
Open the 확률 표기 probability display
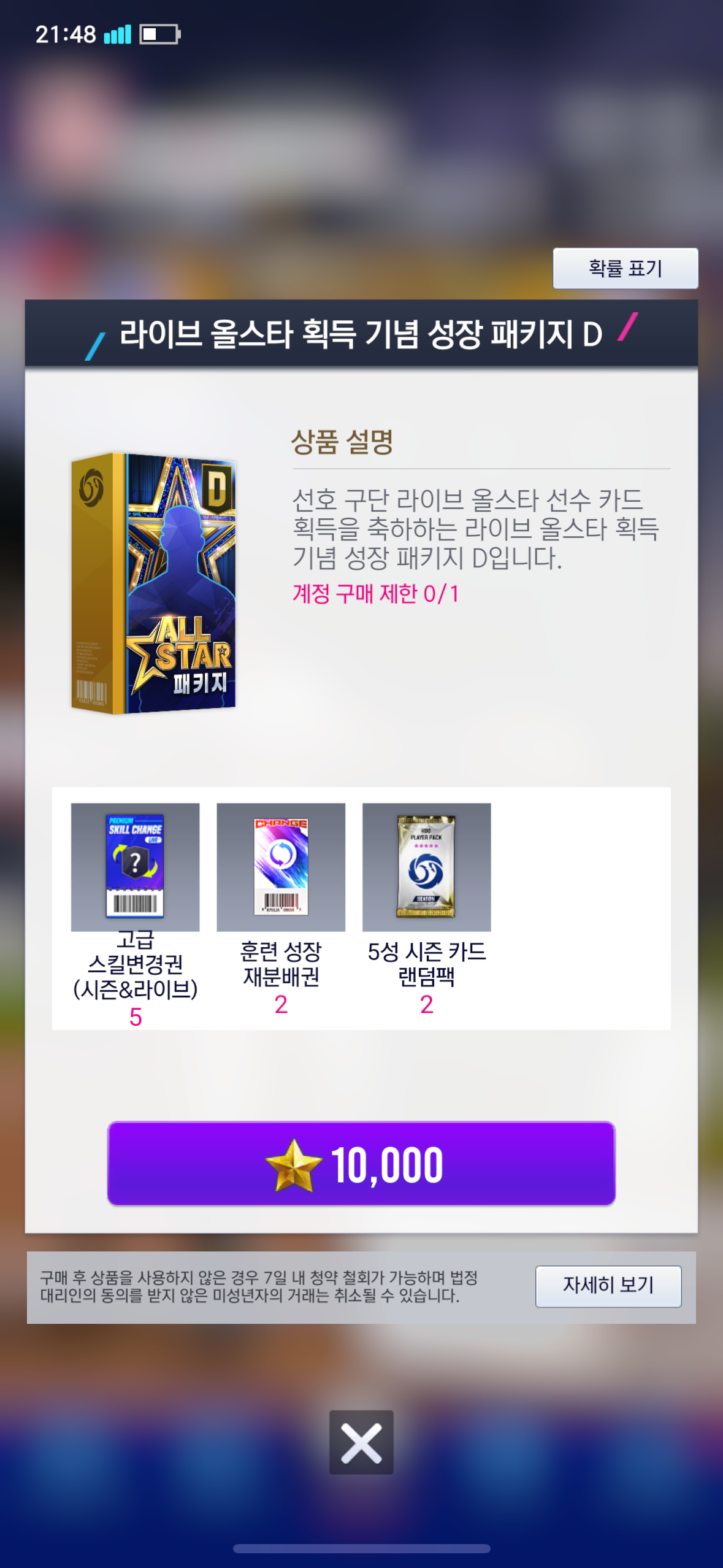click(x=625, y=268)
